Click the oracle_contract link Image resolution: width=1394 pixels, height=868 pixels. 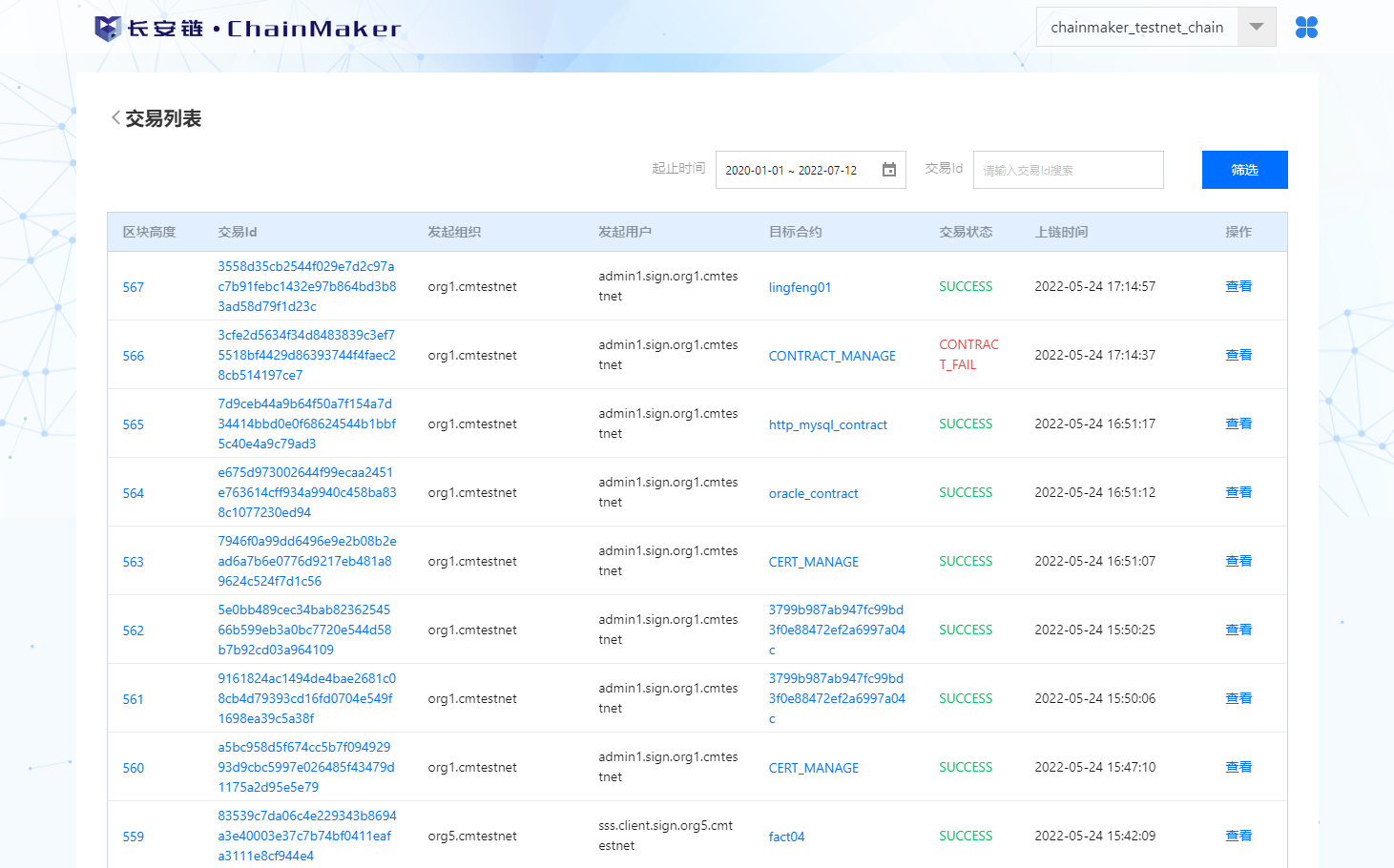tap(813, 493)
